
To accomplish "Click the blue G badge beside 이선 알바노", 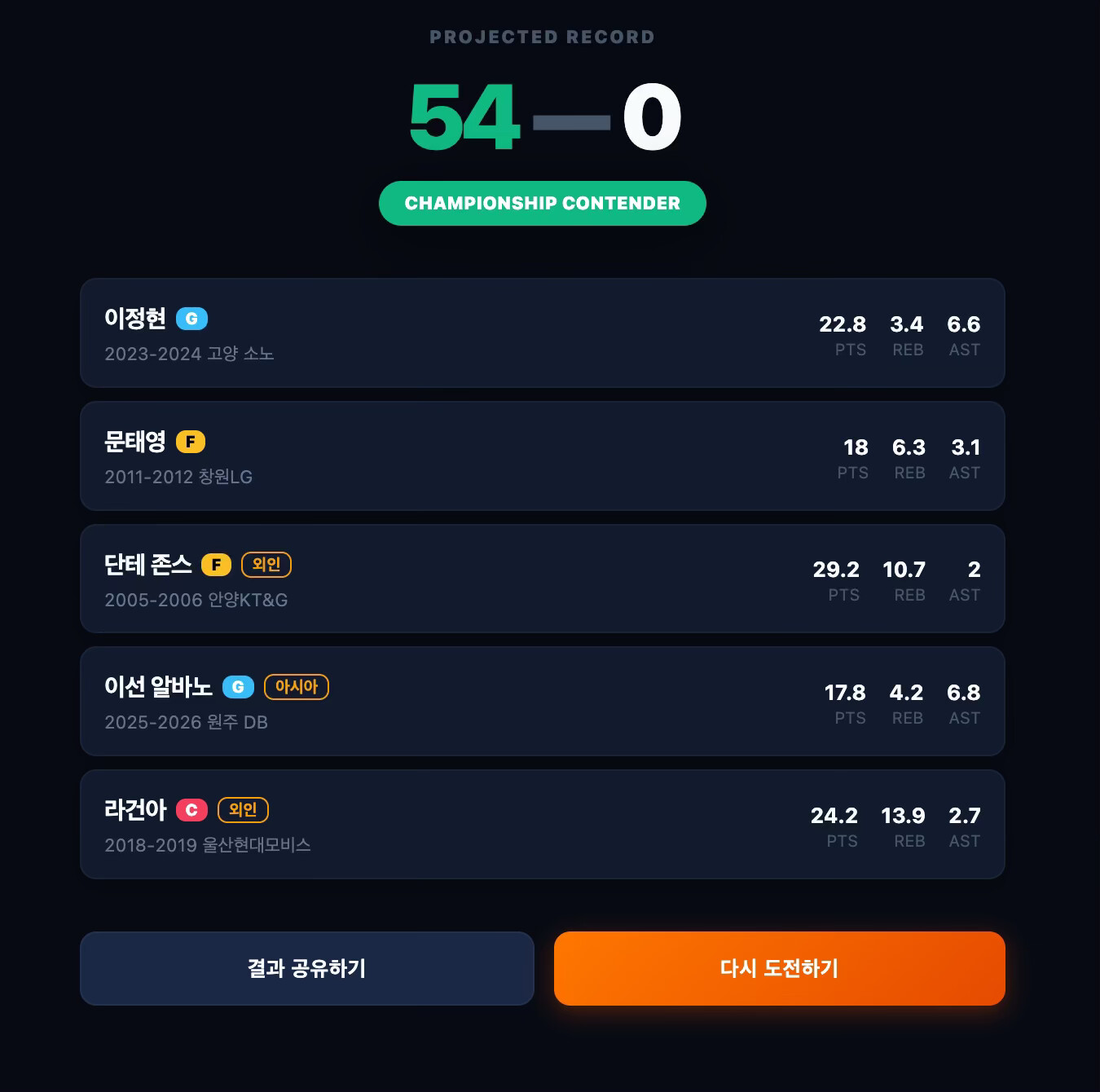I will 238,687.
